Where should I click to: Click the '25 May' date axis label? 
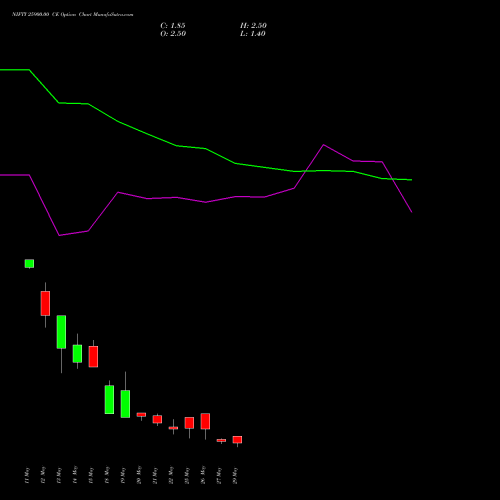point(187,475)
